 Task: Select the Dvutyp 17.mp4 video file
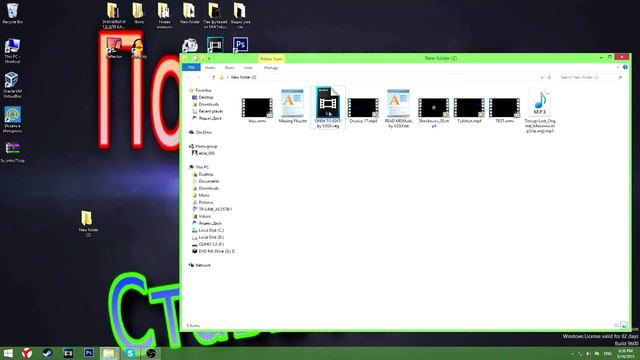click(x=363, y=110)
